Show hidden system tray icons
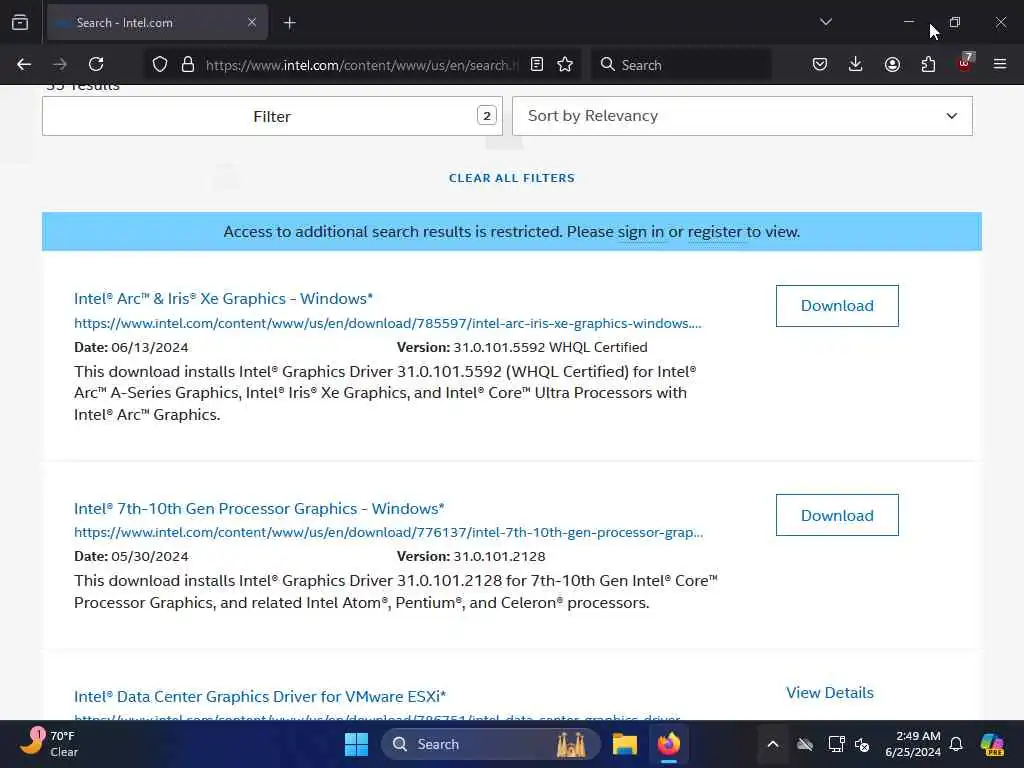The image size is (1024, 768). (773, 744)
